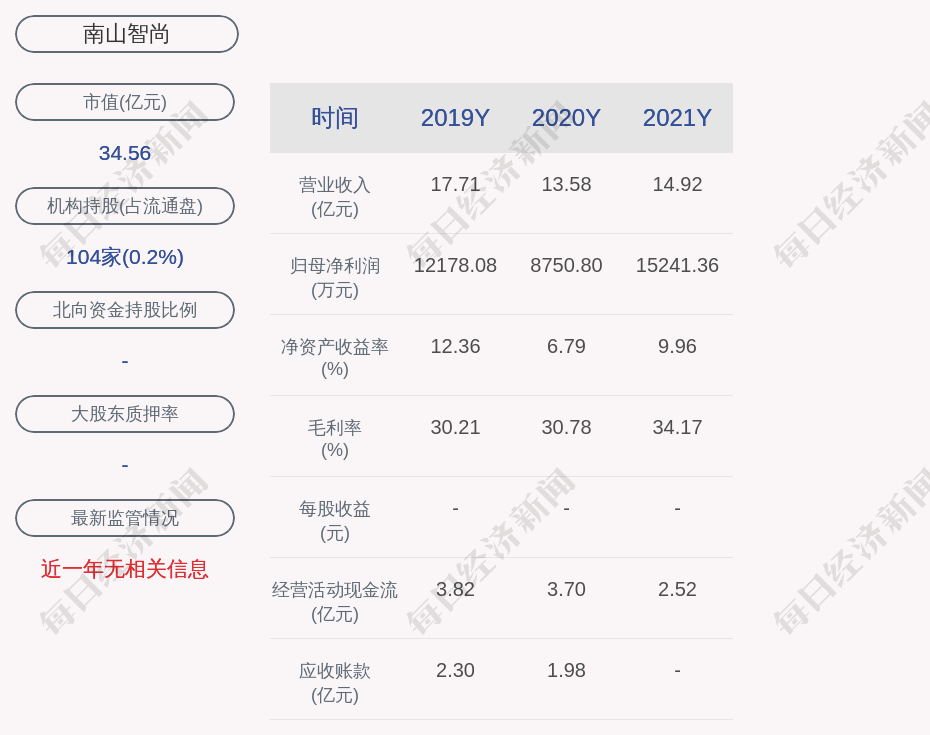This screenshot has height=735, width=930.
Task: Click the 毛利率(%) row label
Action: pos(335,439)
